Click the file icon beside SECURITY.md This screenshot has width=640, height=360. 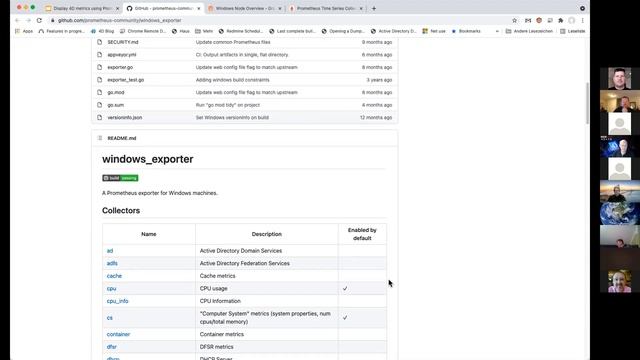100,42
